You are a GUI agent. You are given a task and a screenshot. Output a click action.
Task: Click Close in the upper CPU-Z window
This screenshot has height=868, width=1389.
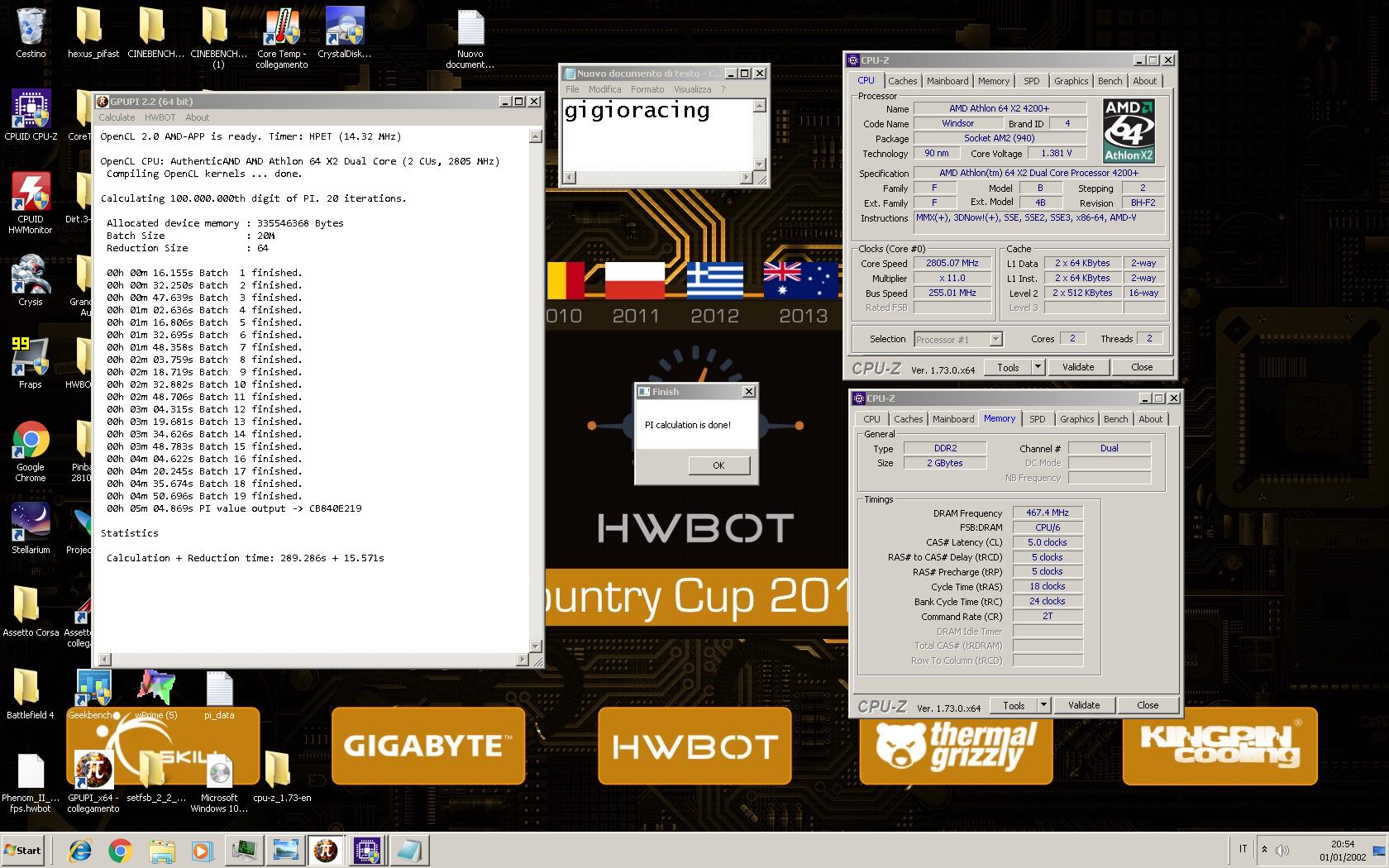(x=1142, y=367)
